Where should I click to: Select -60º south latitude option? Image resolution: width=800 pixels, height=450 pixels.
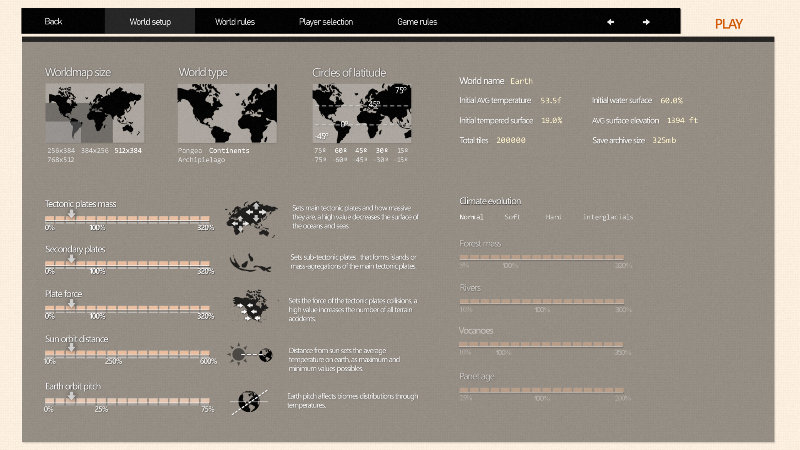(341, 160)
